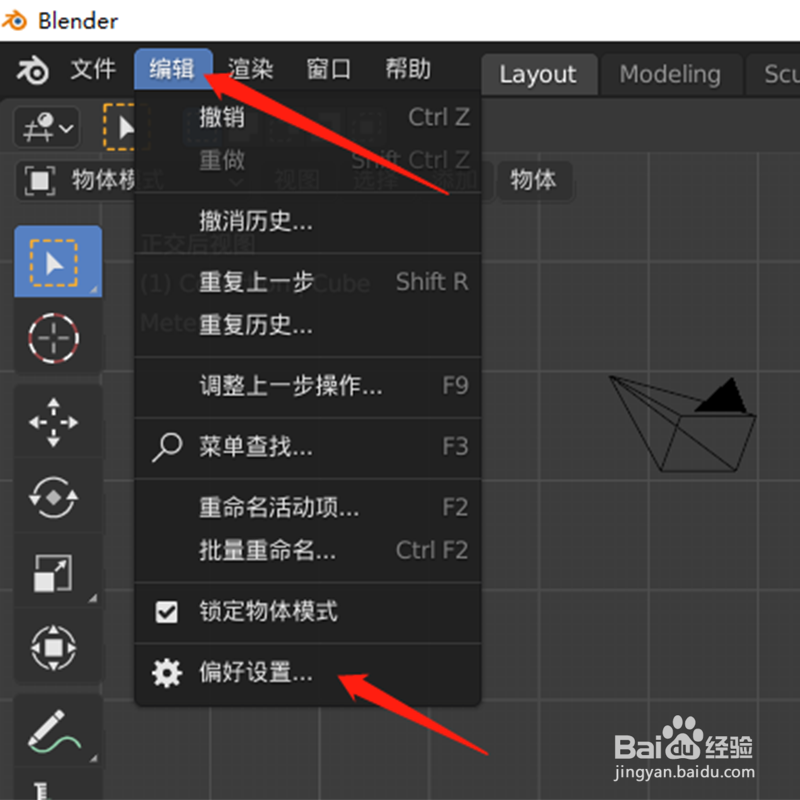Click the magnifier icon beside 菜单查找
The height and width of the screenshot is (800, 800).
tap(167, 447)
